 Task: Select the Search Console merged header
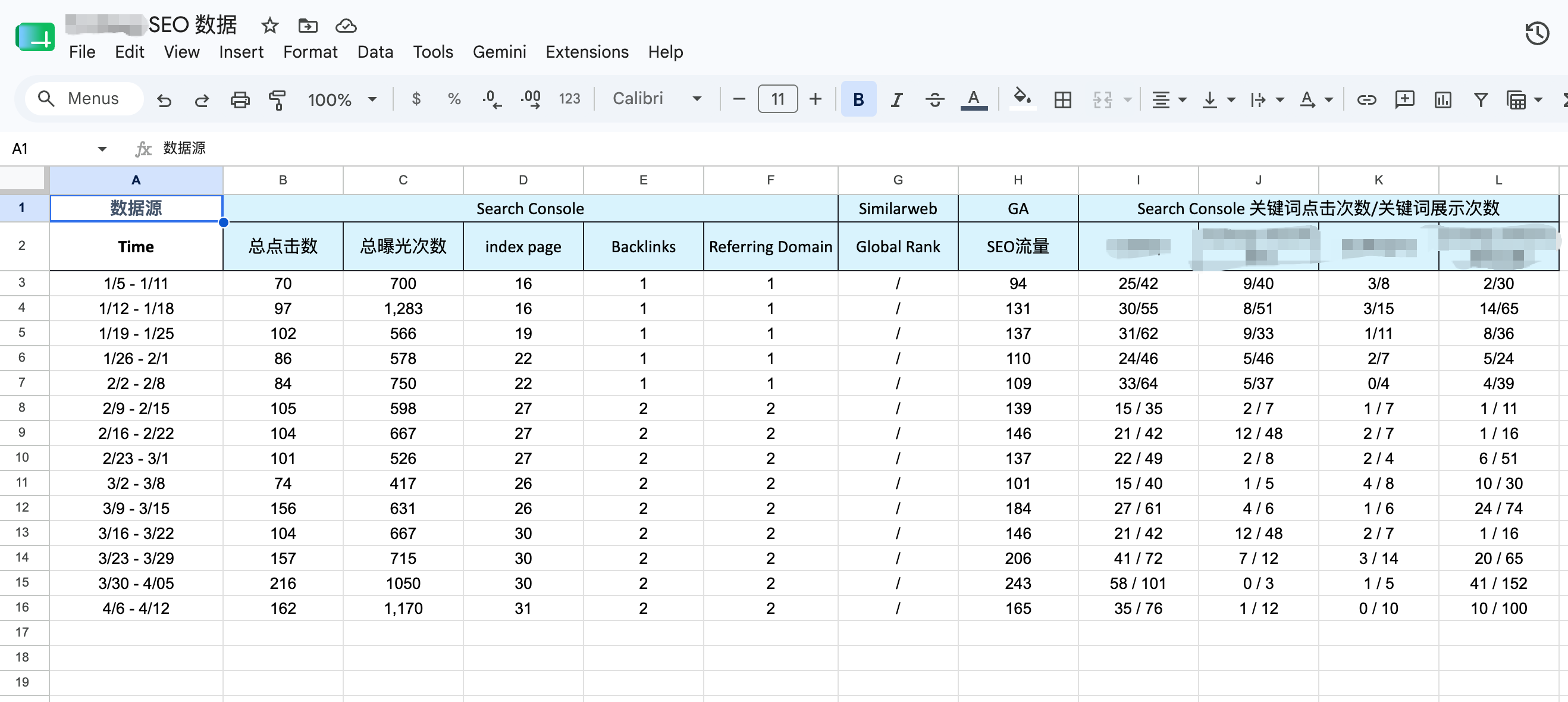click(530, 208)
